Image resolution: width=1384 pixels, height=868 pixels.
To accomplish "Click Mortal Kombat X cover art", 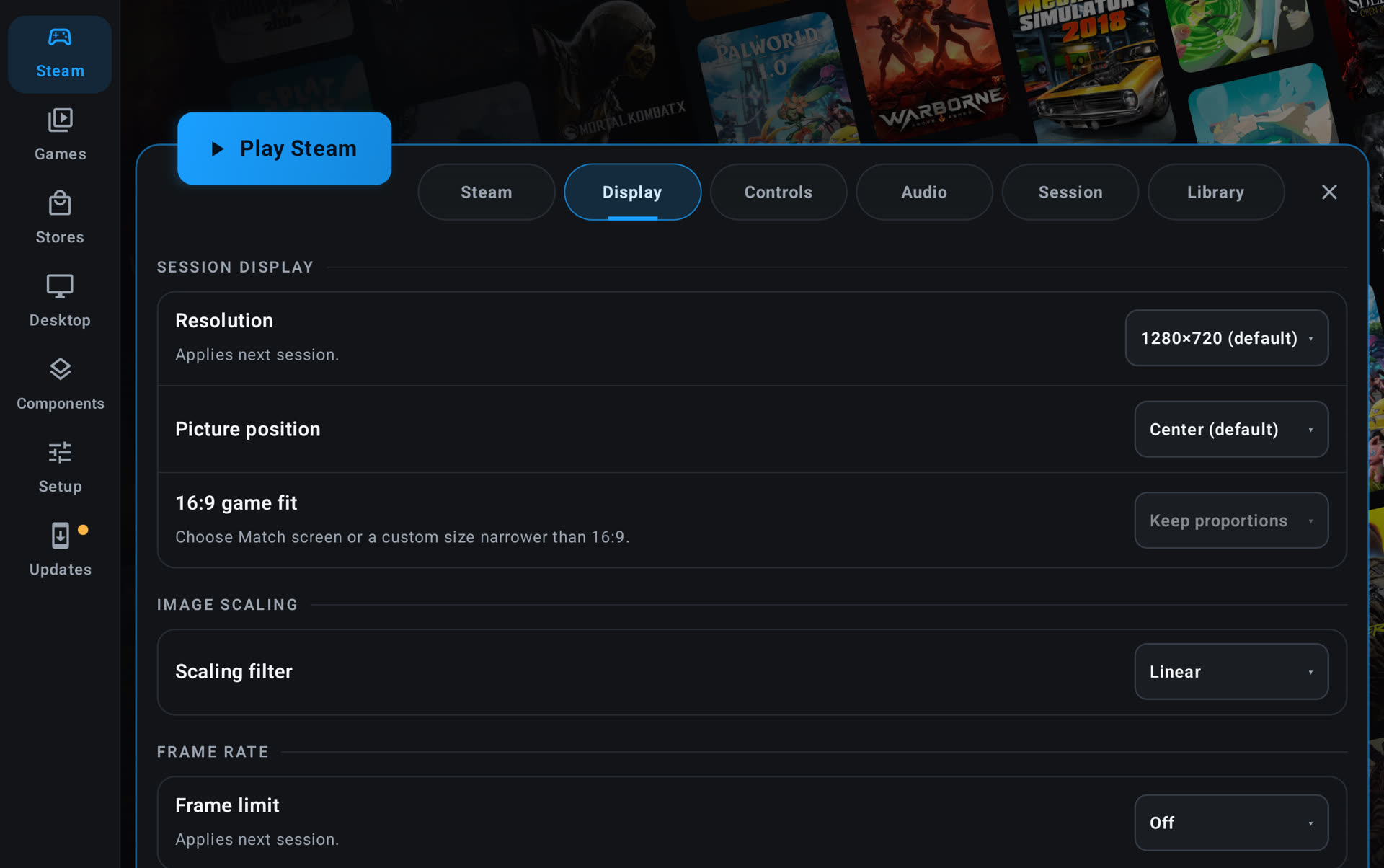I will (x=613, y=72).
